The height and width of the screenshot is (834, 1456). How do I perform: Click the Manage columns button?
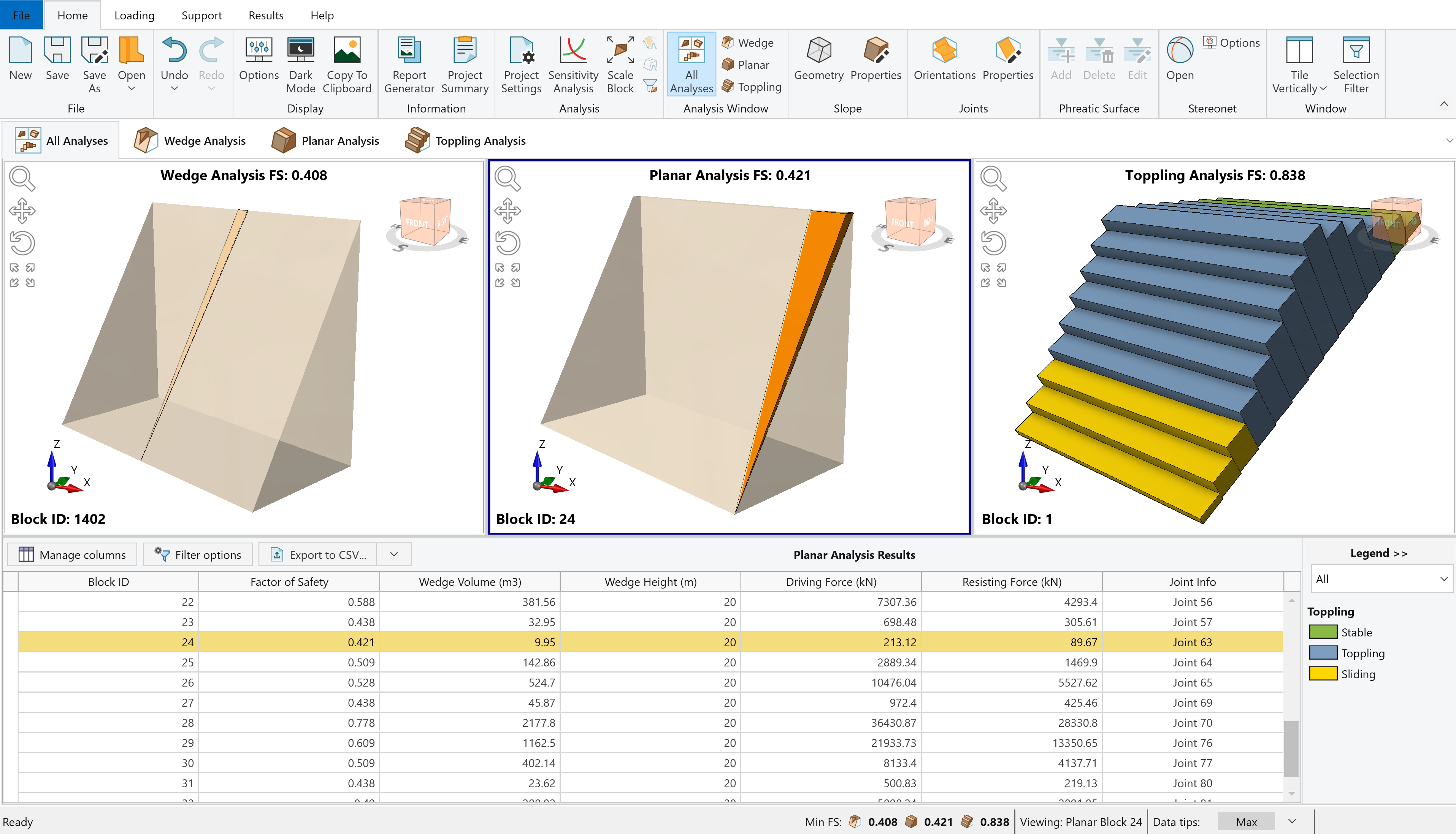[72, 554]
